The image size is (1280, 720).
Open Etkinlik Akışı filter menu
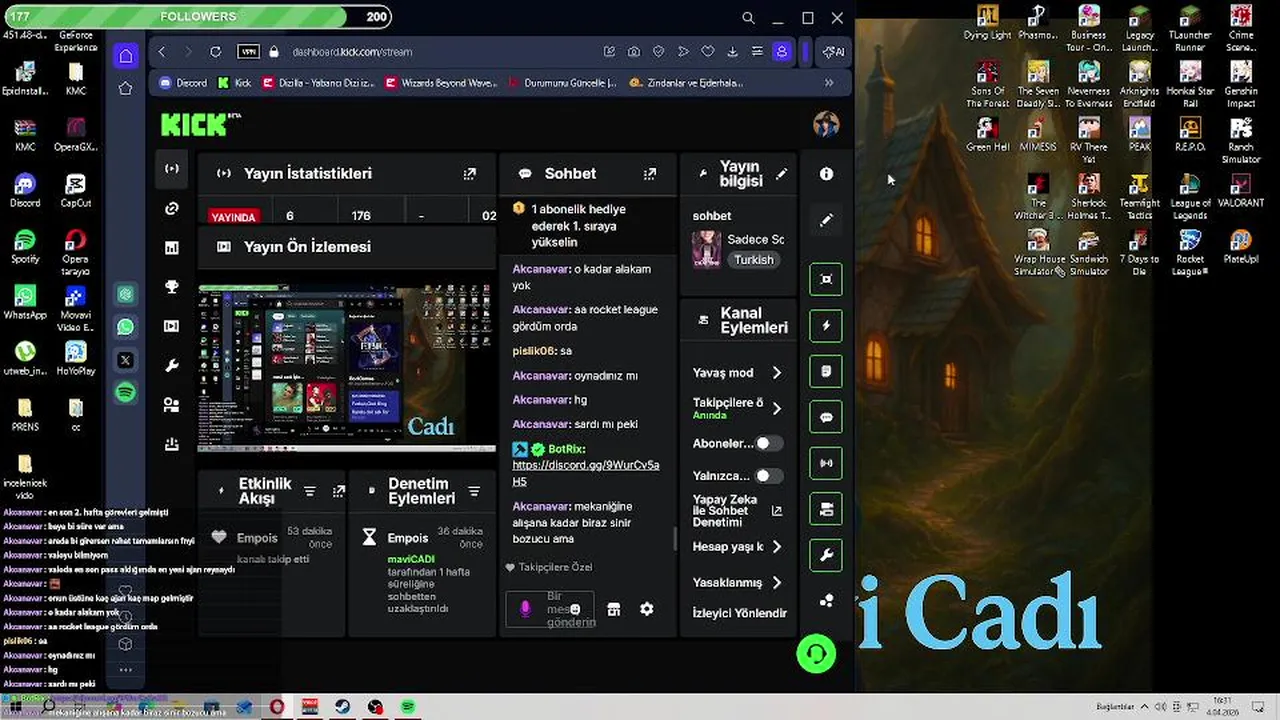[x=310, y=491]
